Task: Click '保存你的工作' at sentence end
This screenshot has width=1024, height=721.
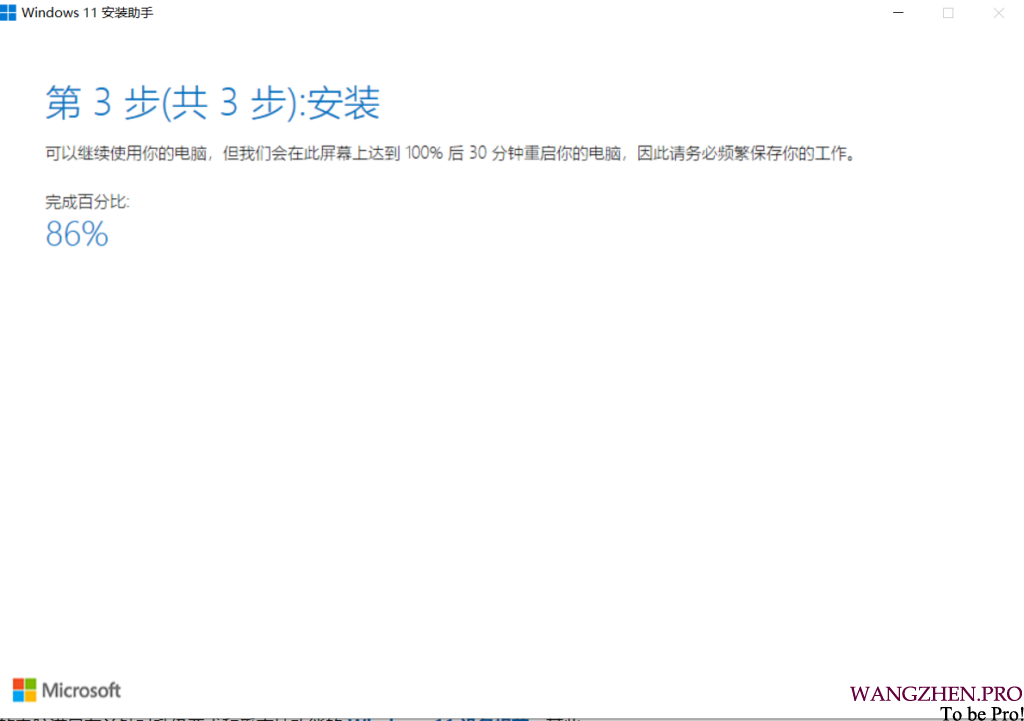Action: [x=802, y=154]
